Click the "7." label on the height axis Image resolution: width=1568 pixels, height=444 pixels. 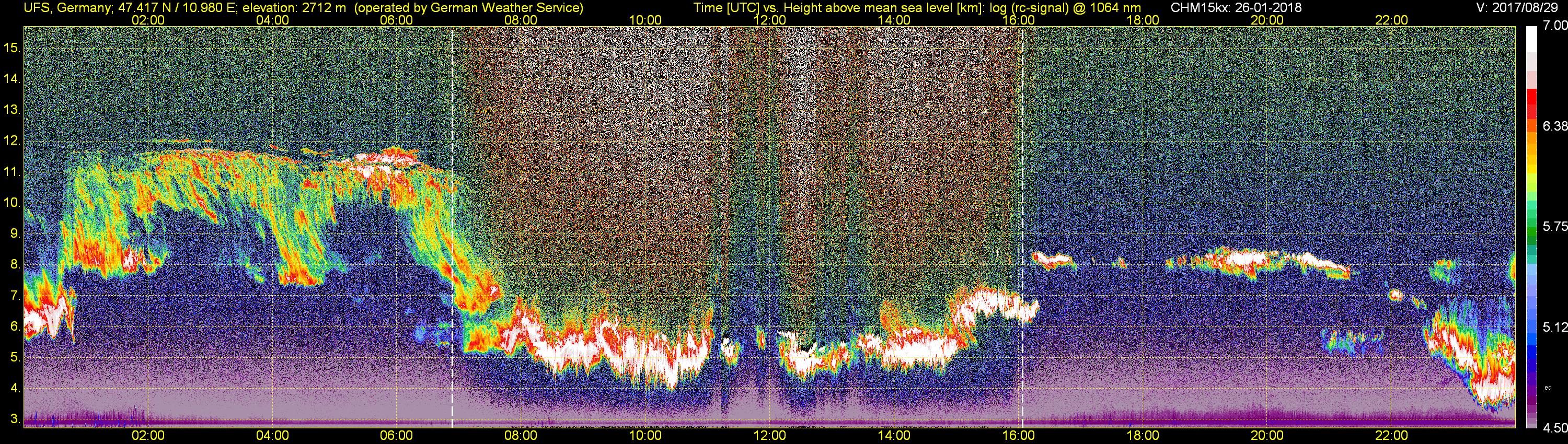tap(15, 296)
